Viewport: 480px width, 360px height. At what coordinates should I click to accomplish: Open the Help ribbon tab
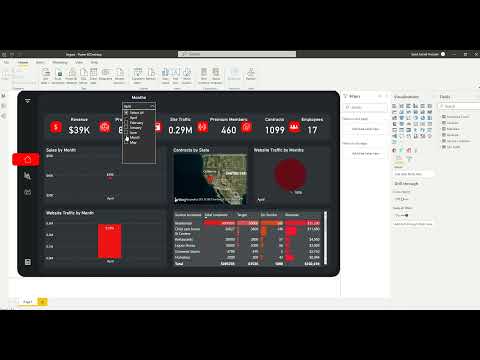pos(94,62)
